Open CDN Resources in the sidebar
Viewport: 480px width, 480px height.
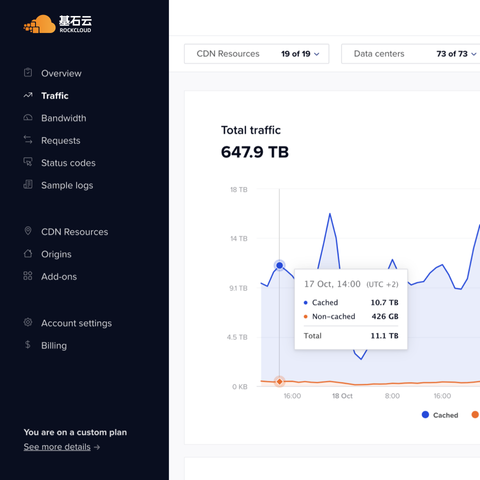[x=75, y=232]
